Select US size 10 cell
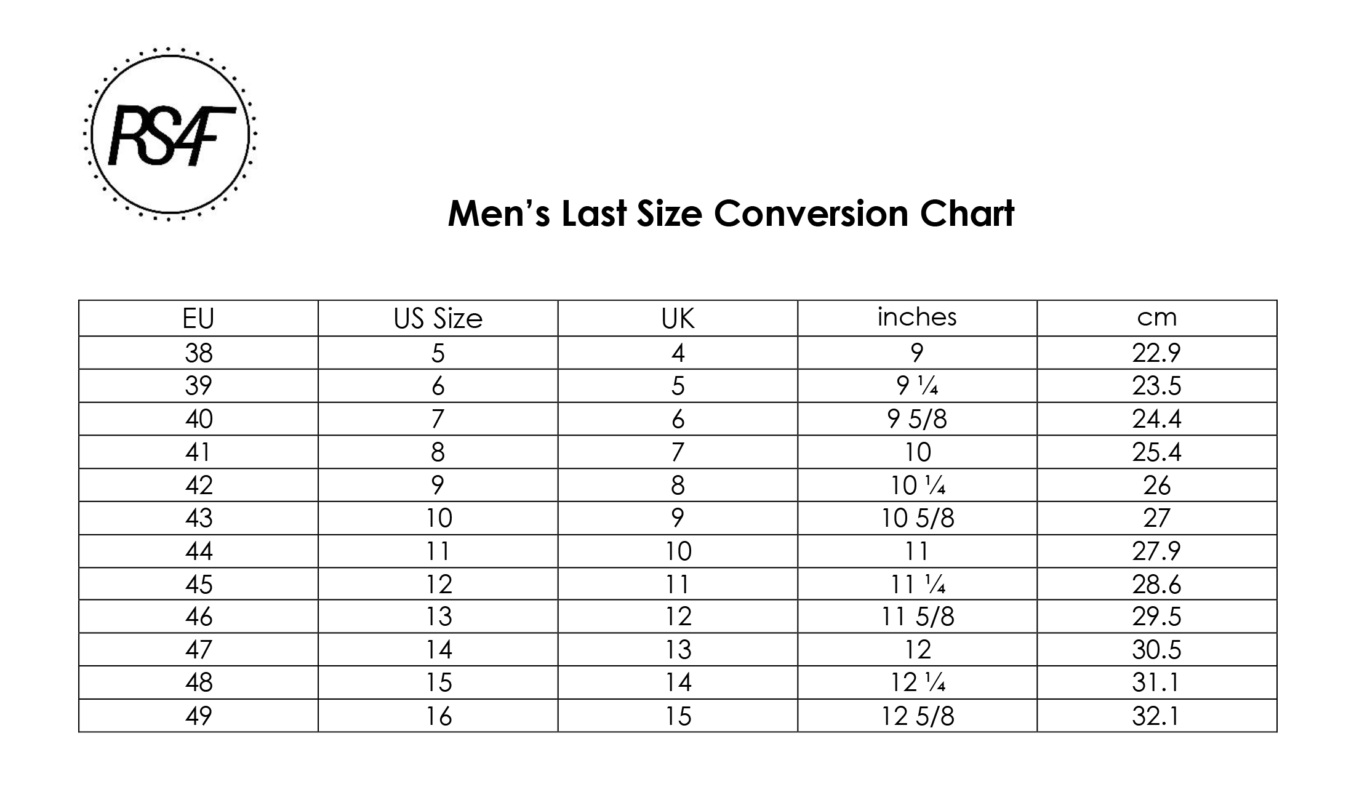The height and width of the screenshot is (800, 1354). 438,518
